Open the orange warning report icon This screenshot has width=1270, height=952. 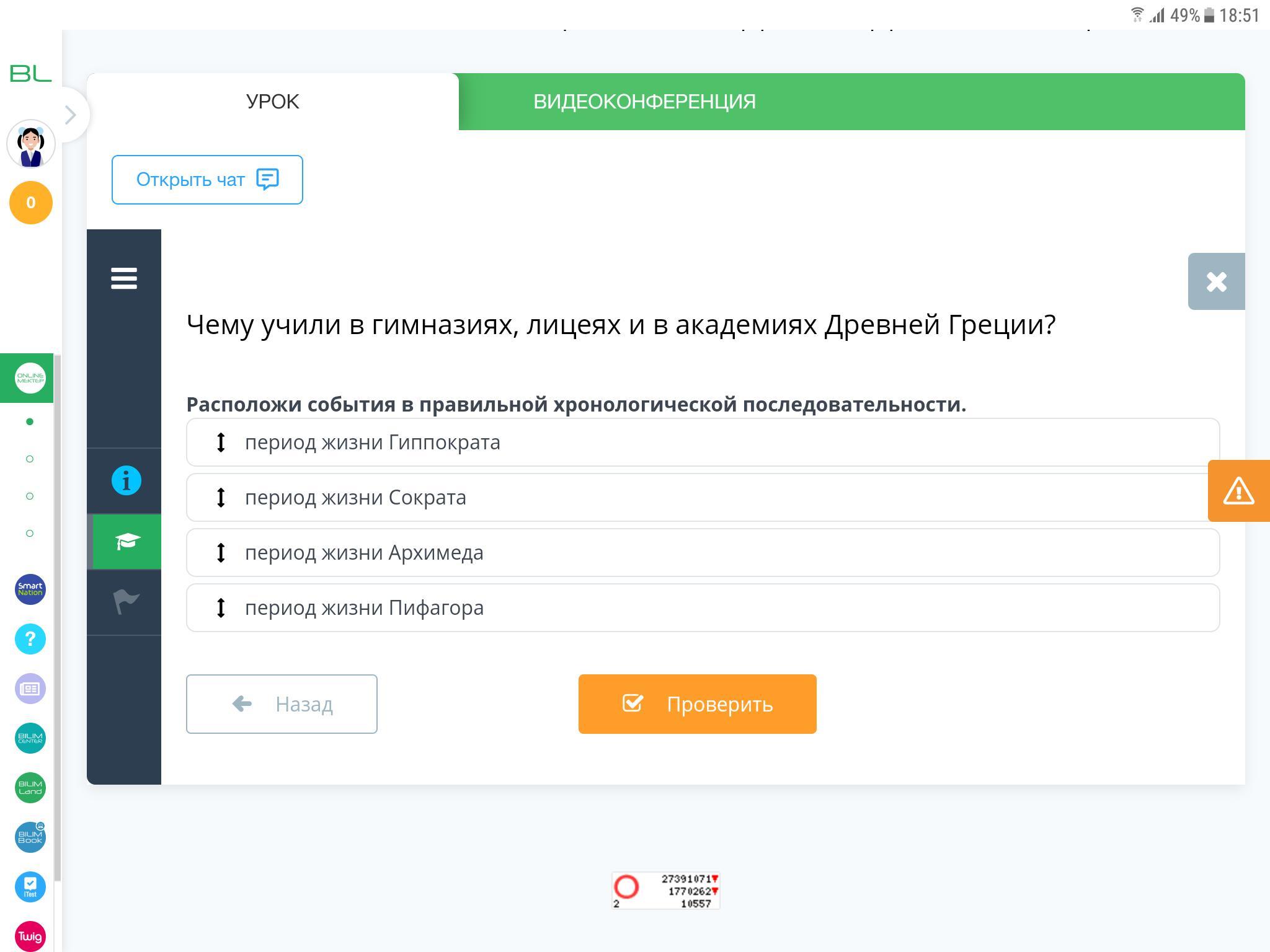pyautogui.click(x=1238, y=491)
